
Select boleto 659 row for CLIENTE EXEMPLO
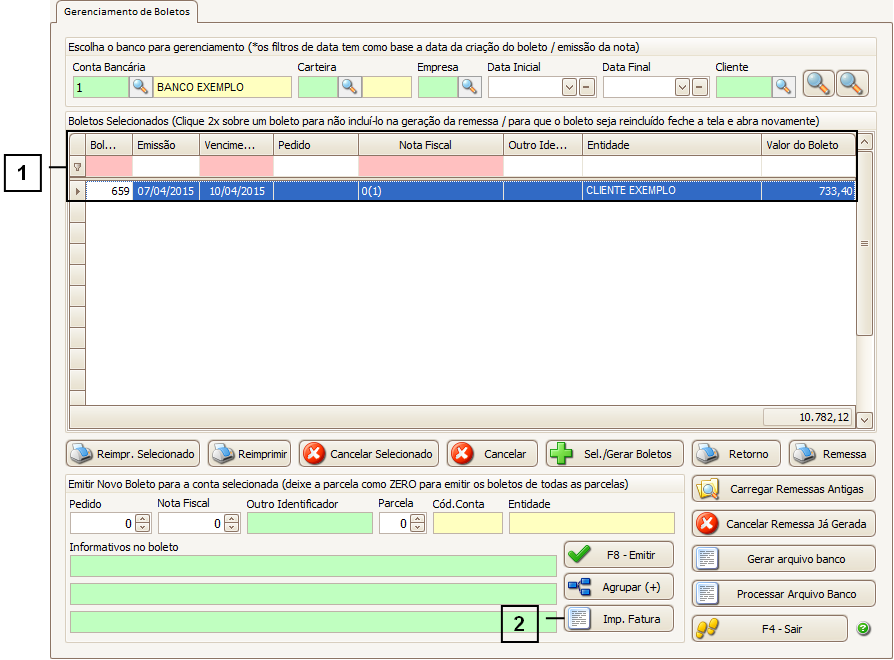pos(460,190)
